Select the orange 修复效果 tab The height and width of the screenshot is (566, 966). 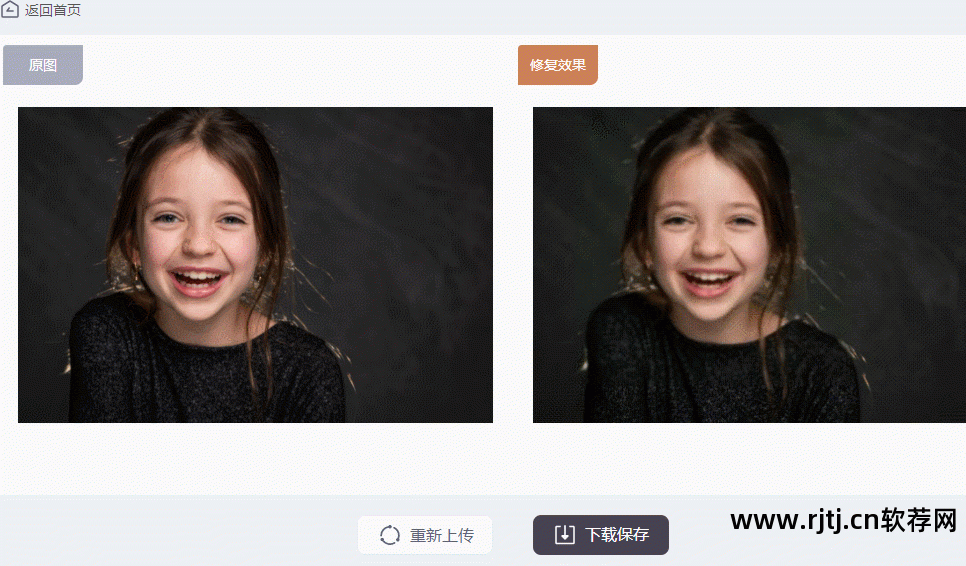558,65
